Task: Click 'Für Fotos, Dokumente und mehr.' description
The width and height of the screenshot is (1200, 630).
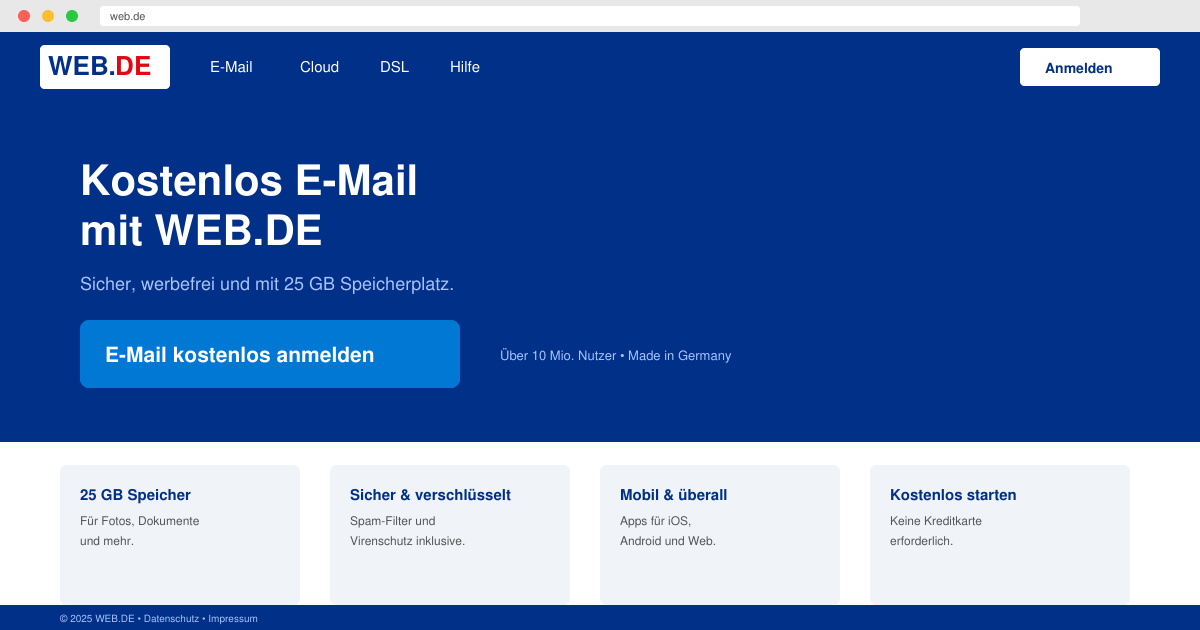Action: (x=140, y=531)
